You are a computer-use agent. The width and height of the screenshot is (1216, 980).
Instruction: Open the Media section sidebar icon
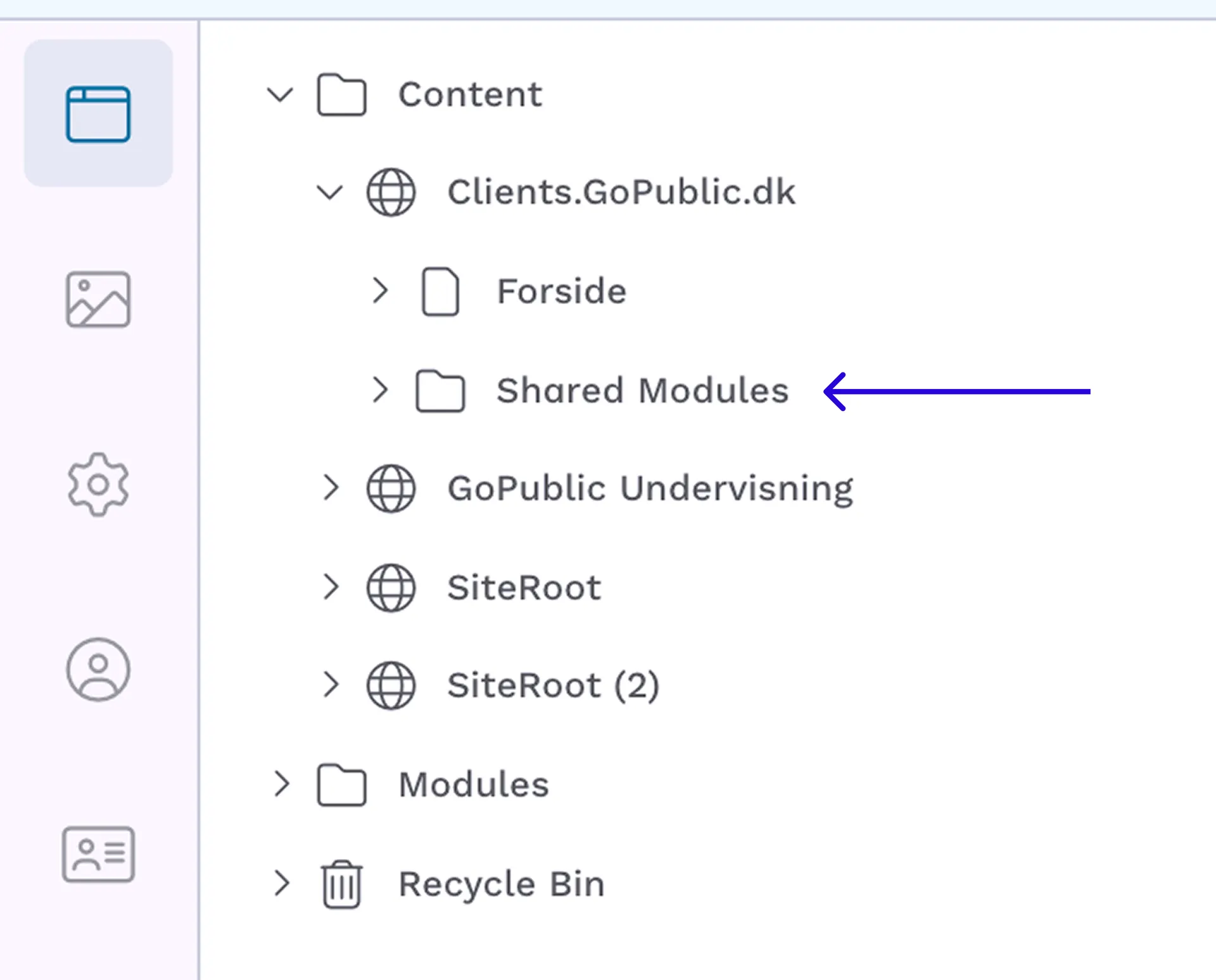click(98, 300)
